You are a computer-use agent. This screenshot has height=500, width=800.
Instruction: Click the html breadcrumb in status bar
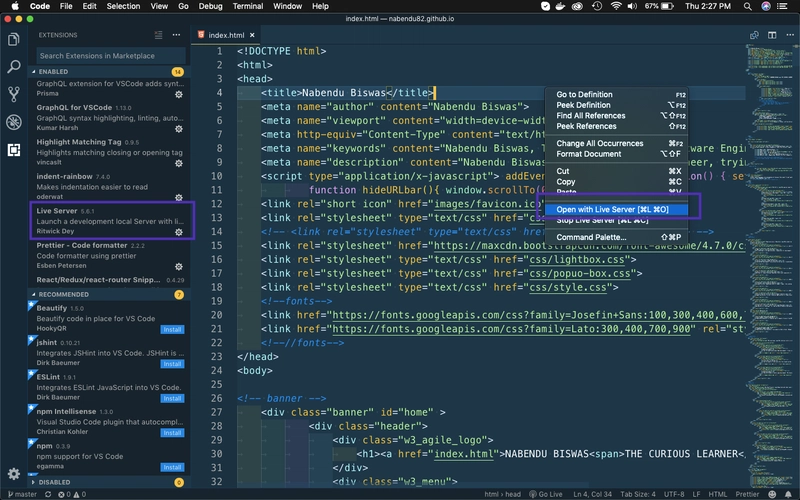491,494
